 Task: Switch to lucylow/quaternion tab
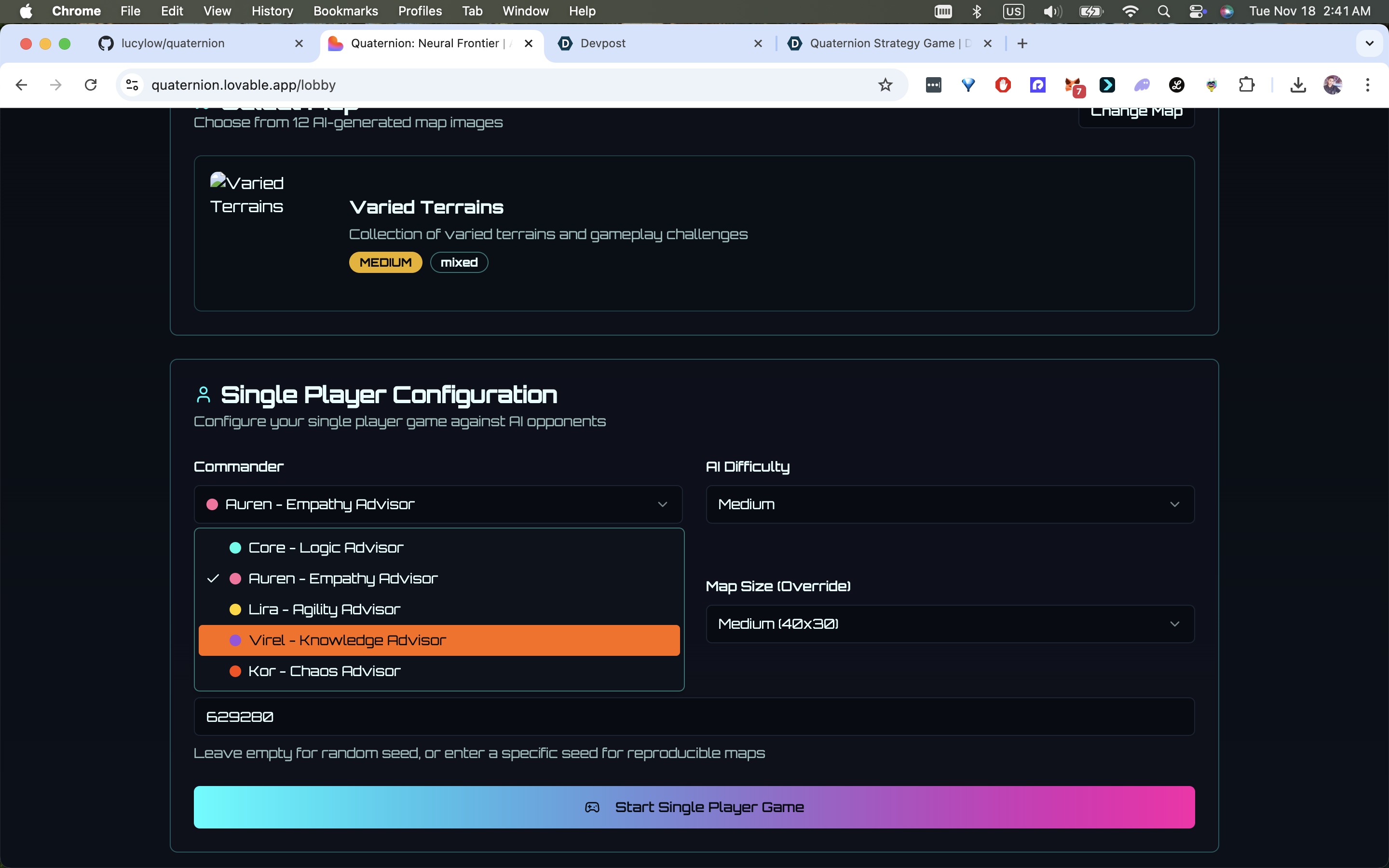point(172,43)
